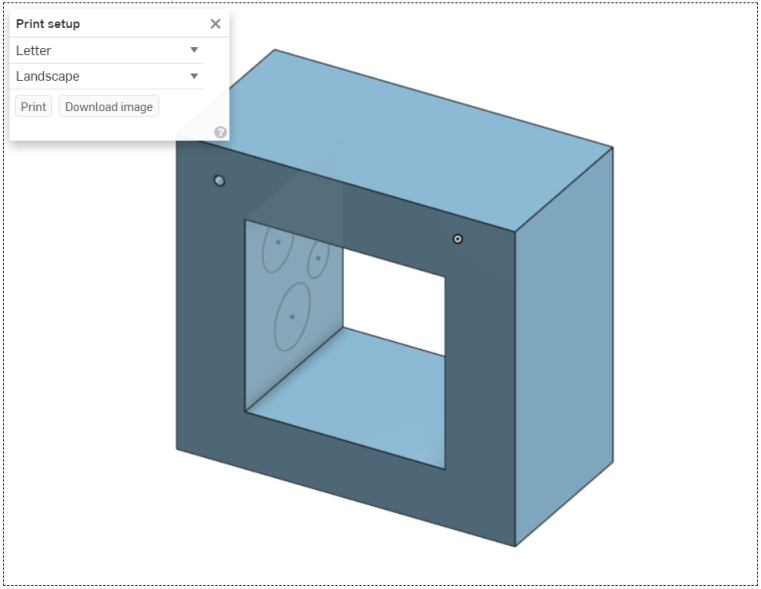Click the center point of the largest ellipse
Screen dimensions: 761x589
292,317
